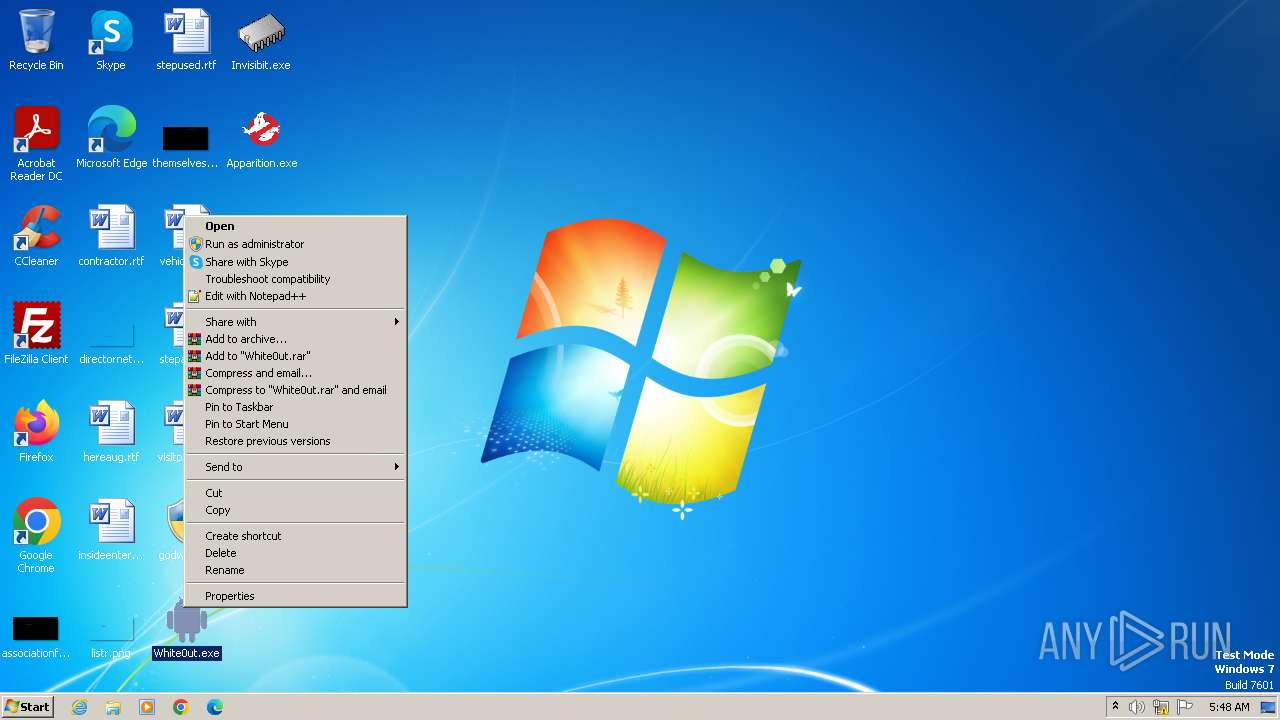Select the FileZilla Client shortcut

tap(36, 334)
